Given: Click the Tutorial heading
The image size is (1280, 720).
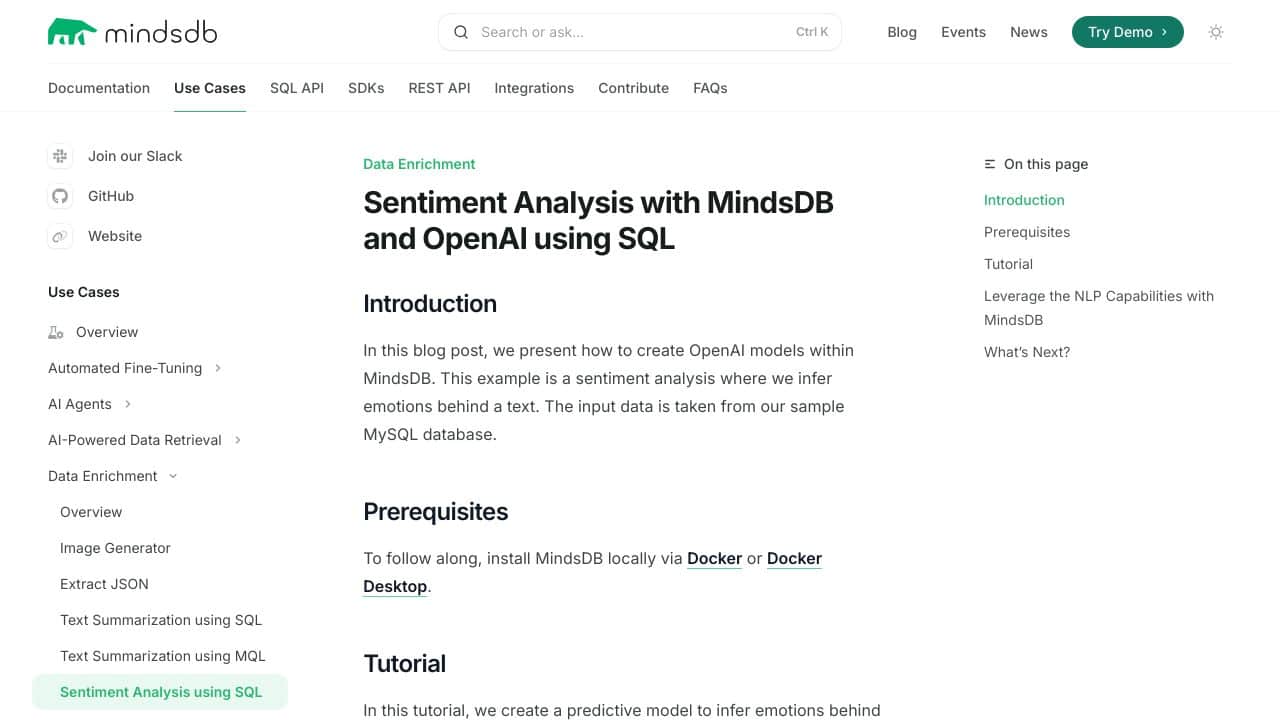Looking at the screenshot, I should [404, 664].
